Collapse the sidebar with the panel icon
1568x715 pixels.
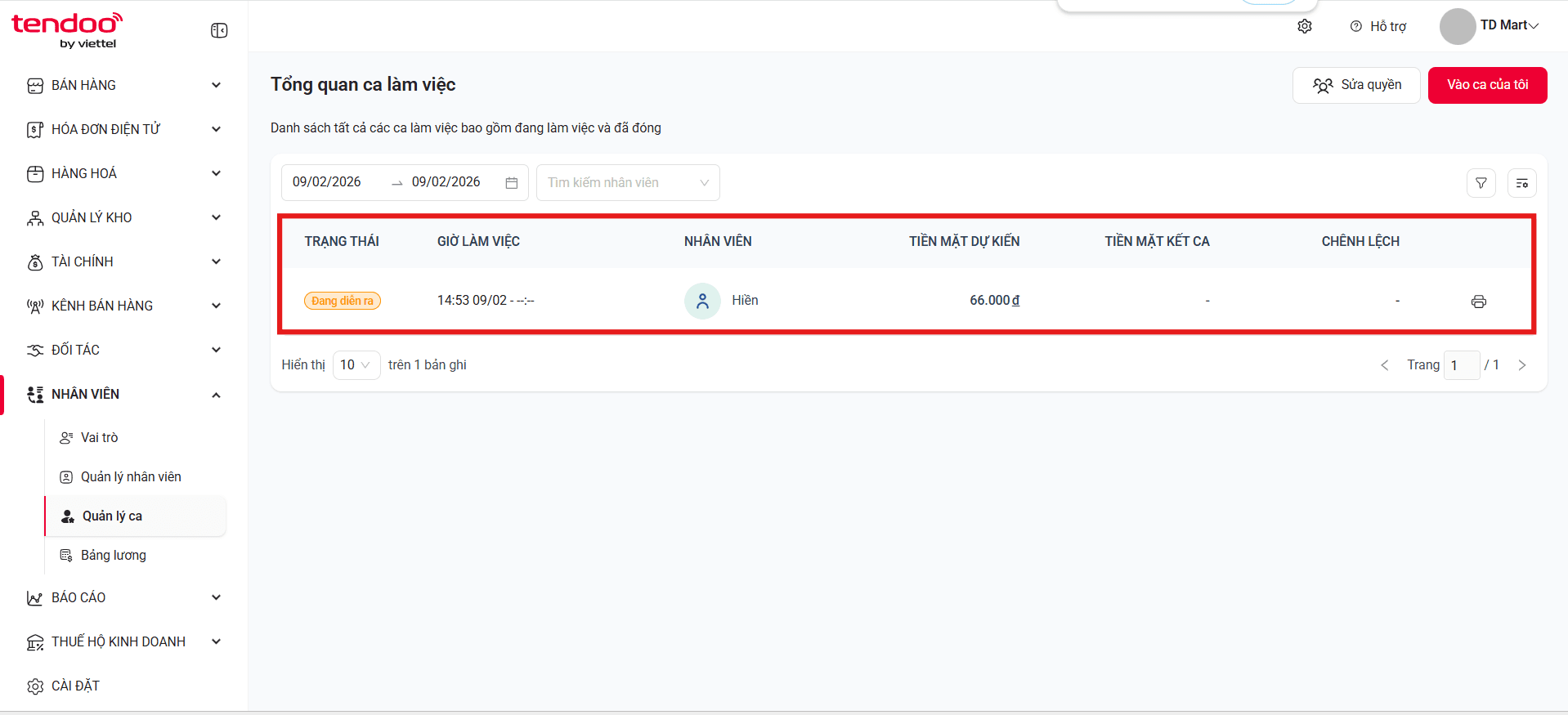click(x=219, y=30)
